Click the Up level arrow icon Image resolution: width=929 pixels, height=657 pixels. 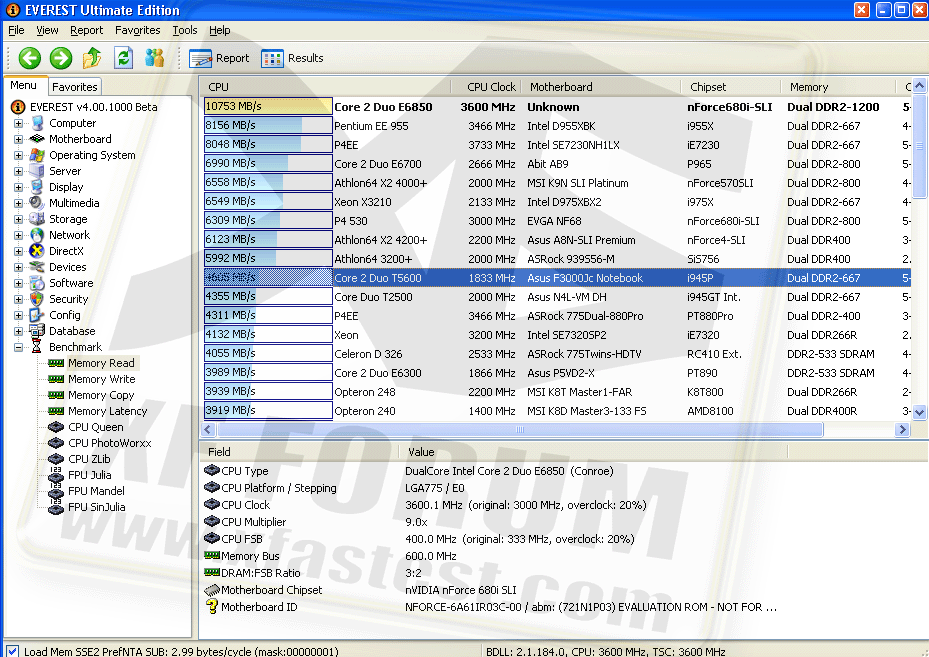coord(92,58)
